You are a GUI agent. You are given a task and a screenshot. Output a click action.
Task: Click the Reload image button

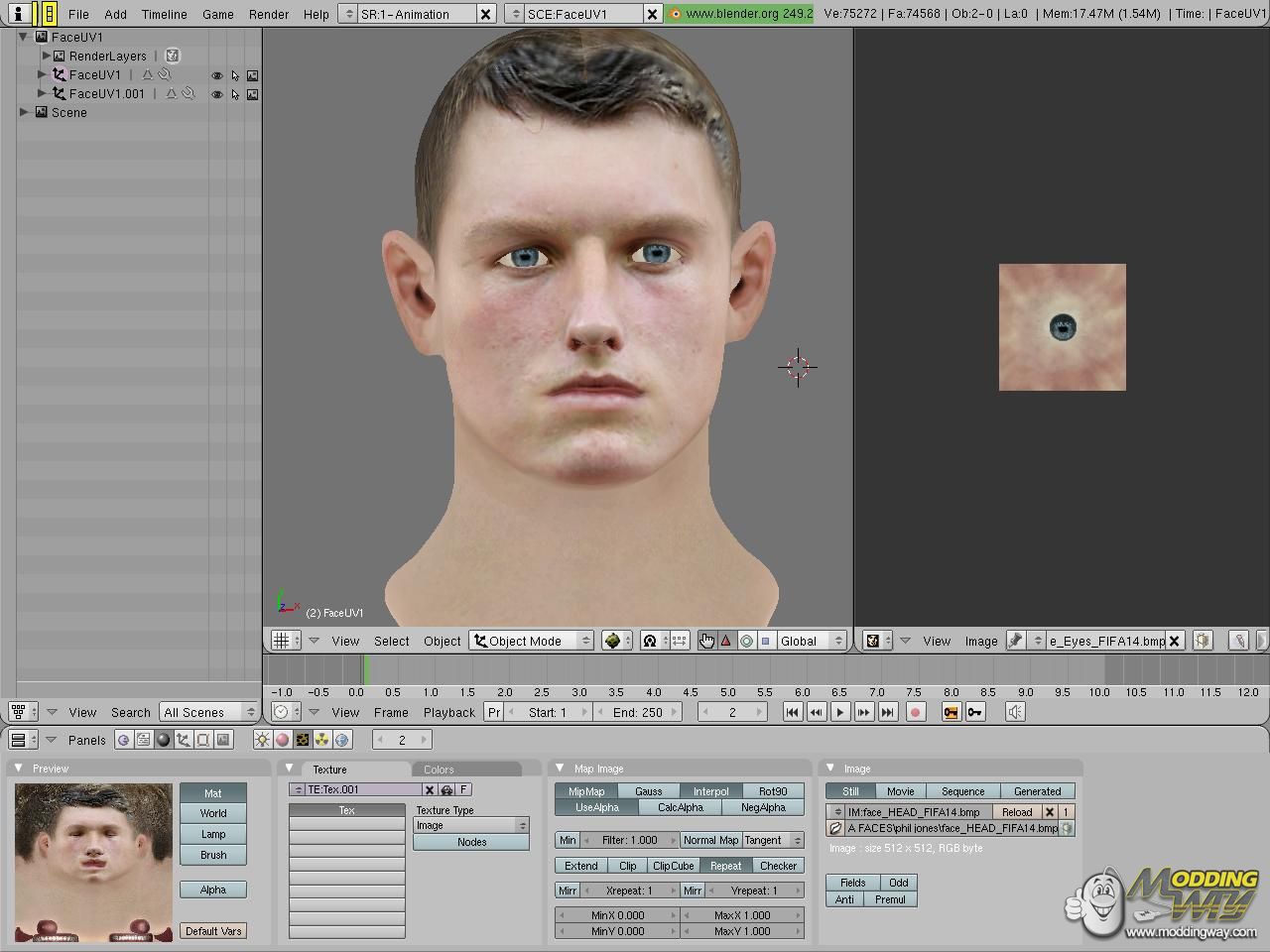point(1016,811)
